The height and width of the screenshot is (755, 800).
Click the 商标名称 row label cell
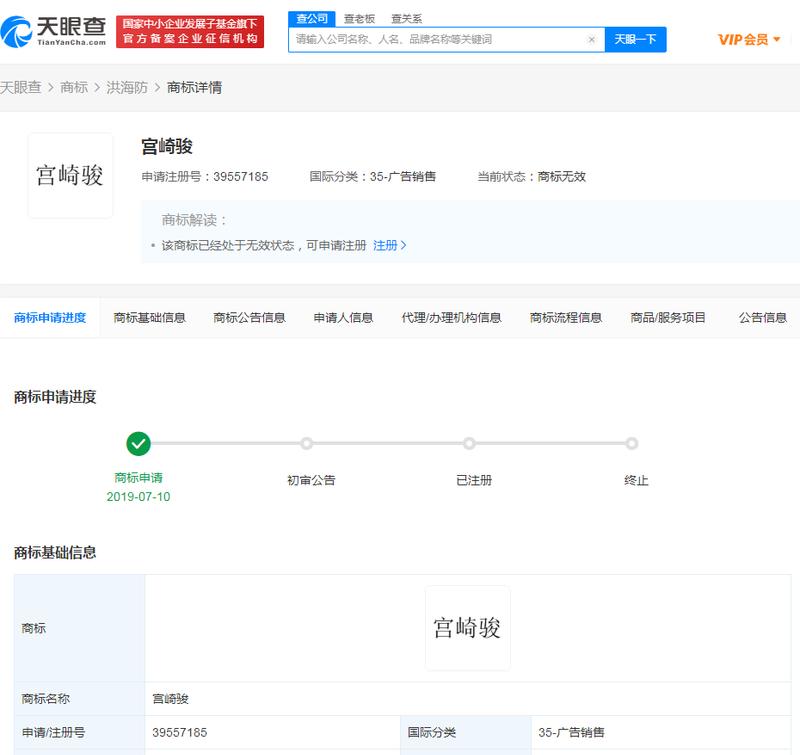tap(80, 699)
